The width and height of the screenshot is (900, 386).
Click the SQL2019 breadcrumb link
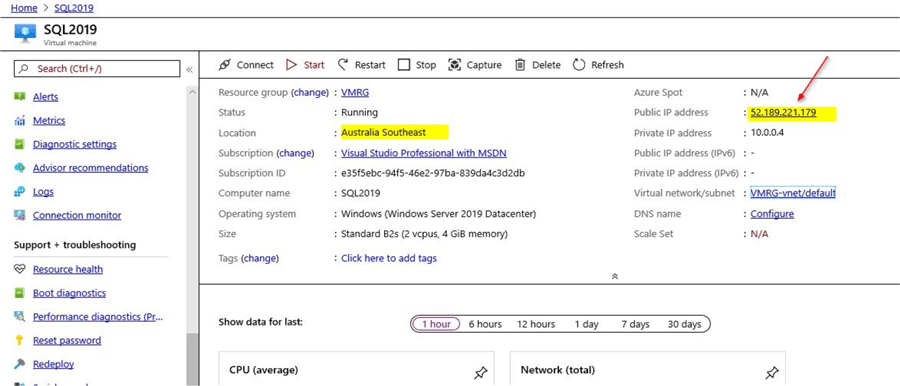74,8
